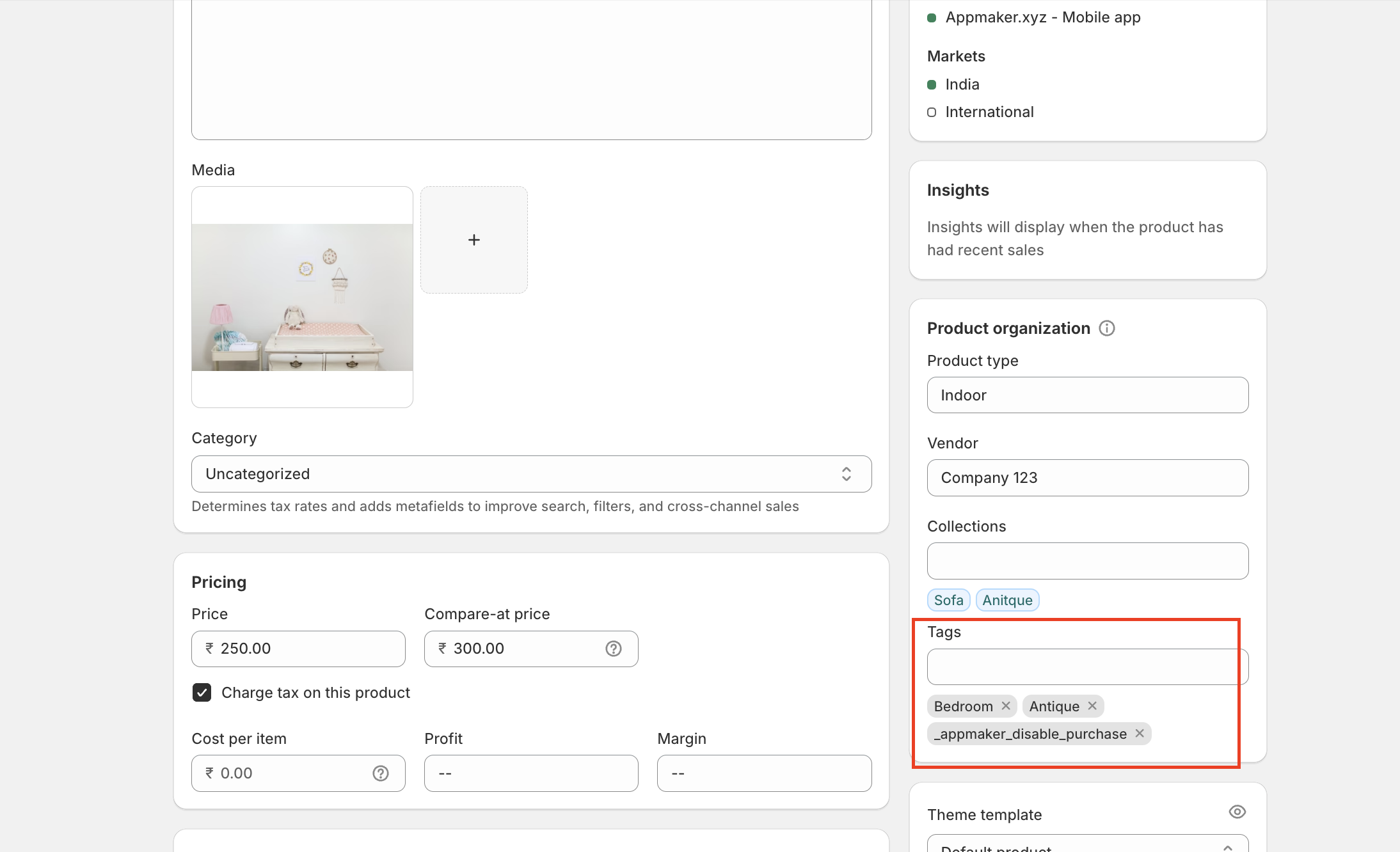The image size is (1400, 852).
Task: Click Compare-at price help icon
Action: 613,649
